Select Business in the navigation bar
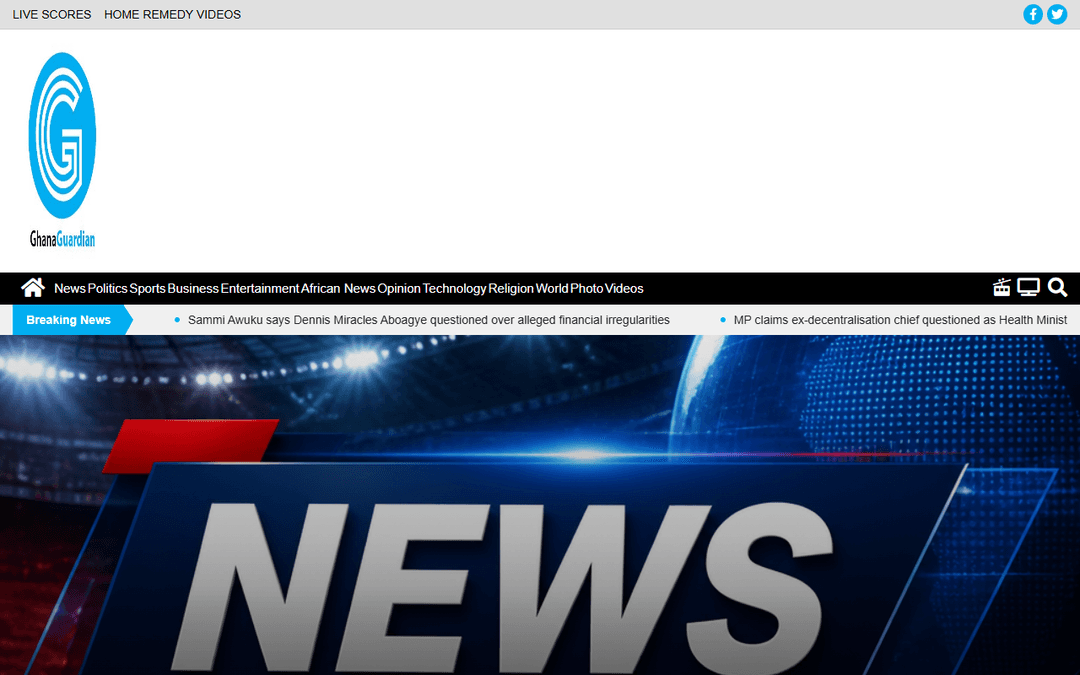Image resolution: width=1080 pixels, height=675 pixels. tap(193, 289)
